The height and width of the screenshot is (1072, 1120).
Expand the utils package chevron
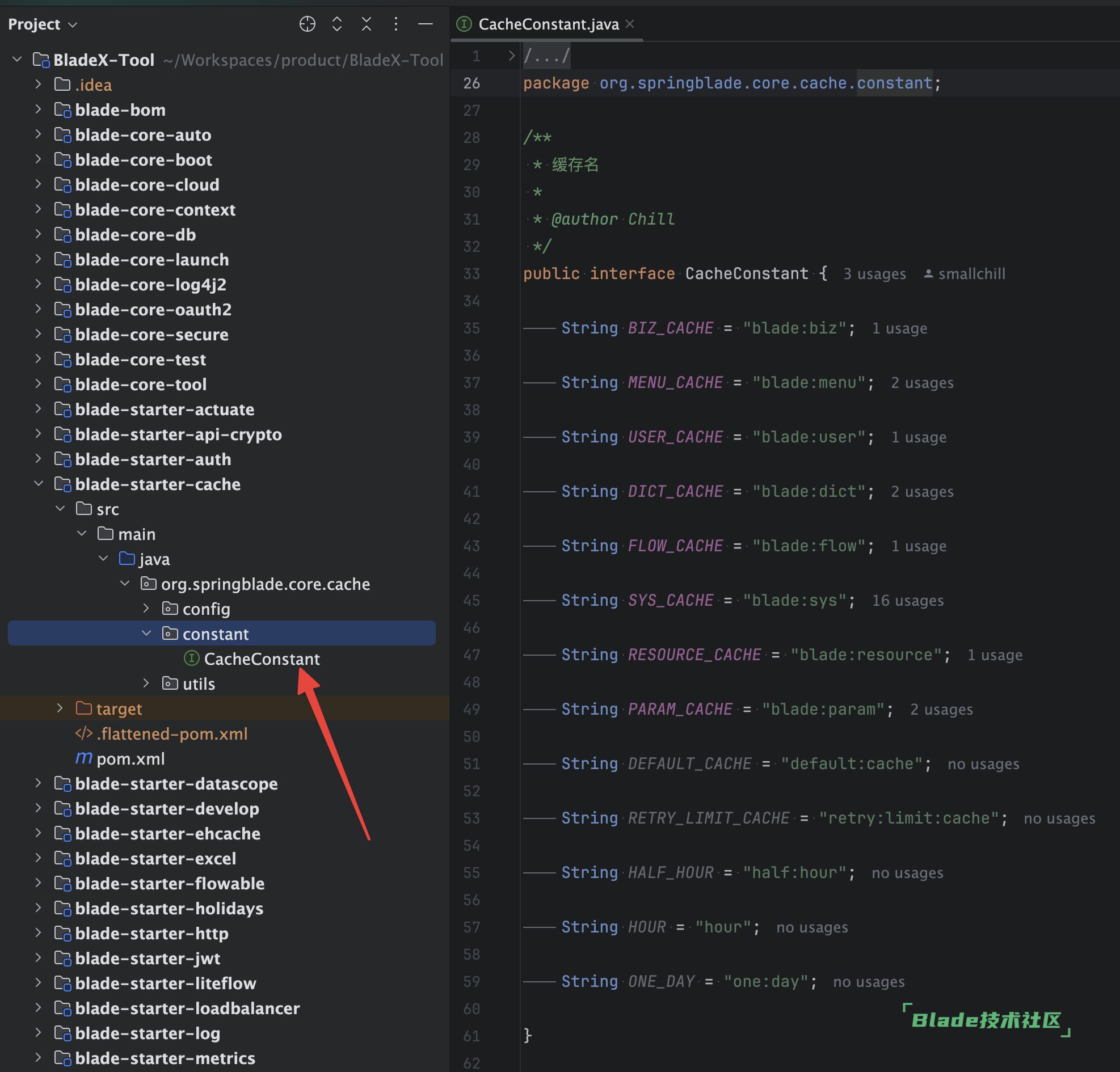coord(146,682)
